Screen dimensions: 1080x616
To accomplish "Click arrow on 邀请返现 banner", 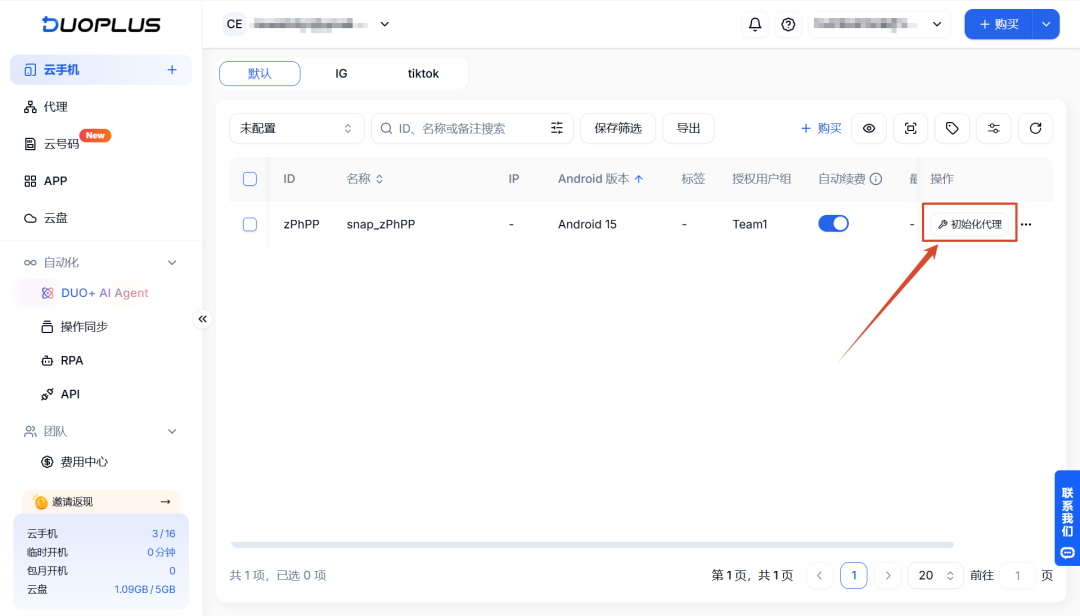I will (165, 502).
